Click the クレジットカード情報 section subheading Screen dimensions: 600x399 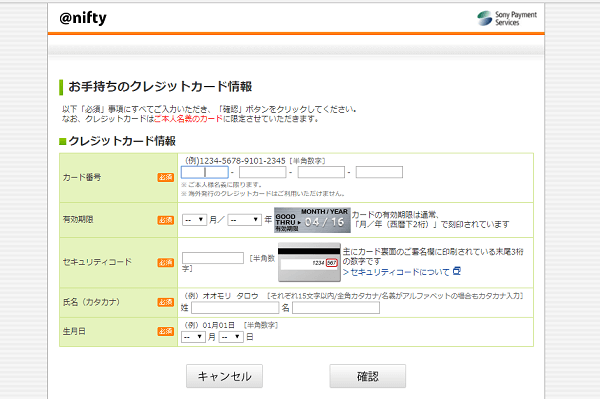click(122, 141)
